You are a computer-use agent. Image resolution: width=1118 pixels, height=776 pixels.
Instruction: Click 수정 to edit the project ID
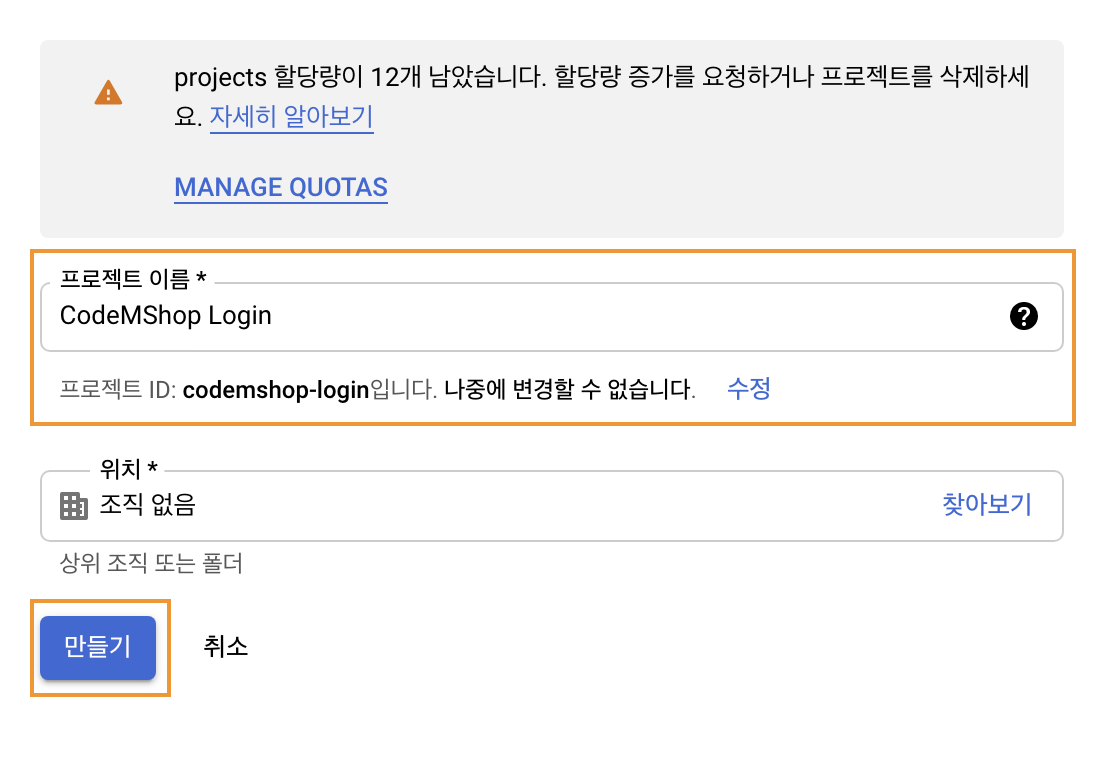[x=748, y=389]
